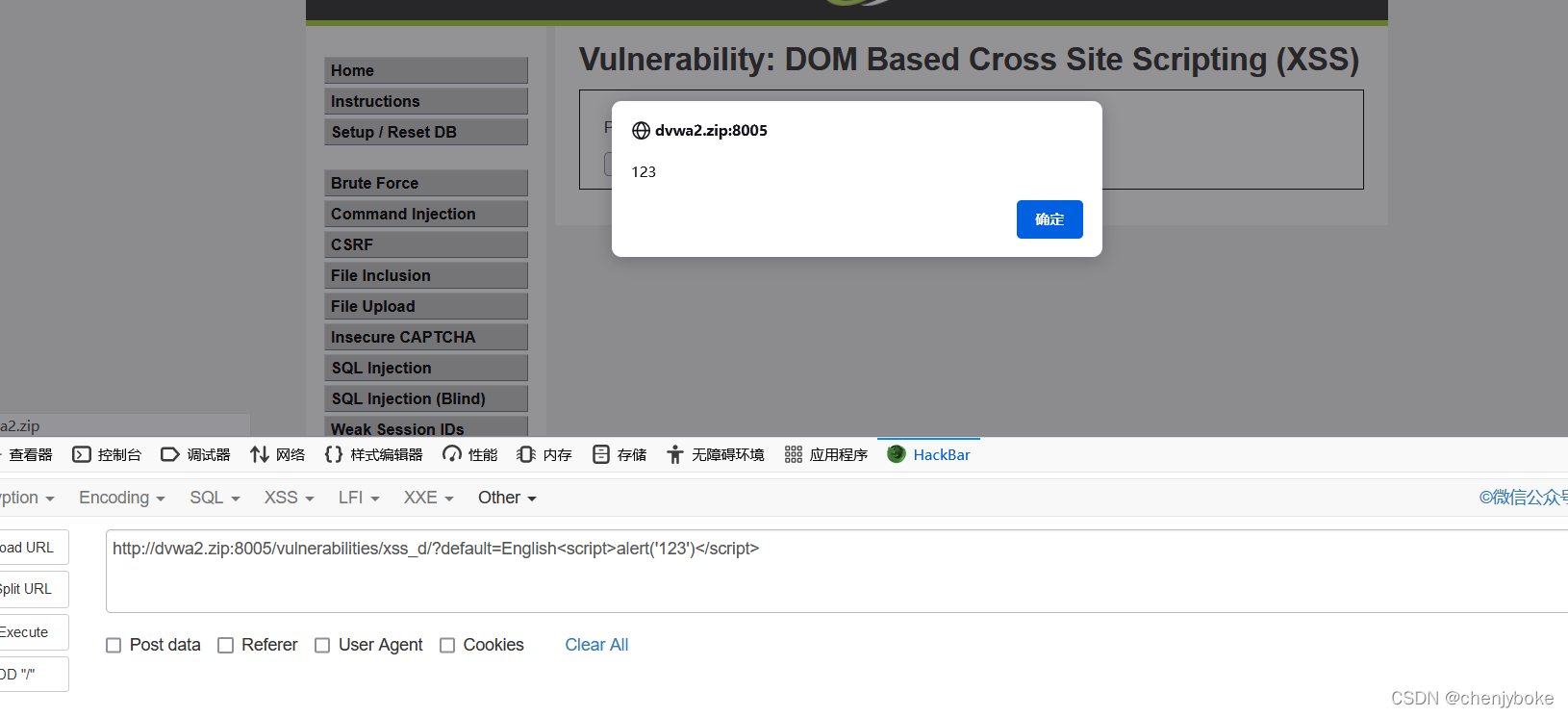
Task: Open the Instructions page
Action: [x=426, y=101]
